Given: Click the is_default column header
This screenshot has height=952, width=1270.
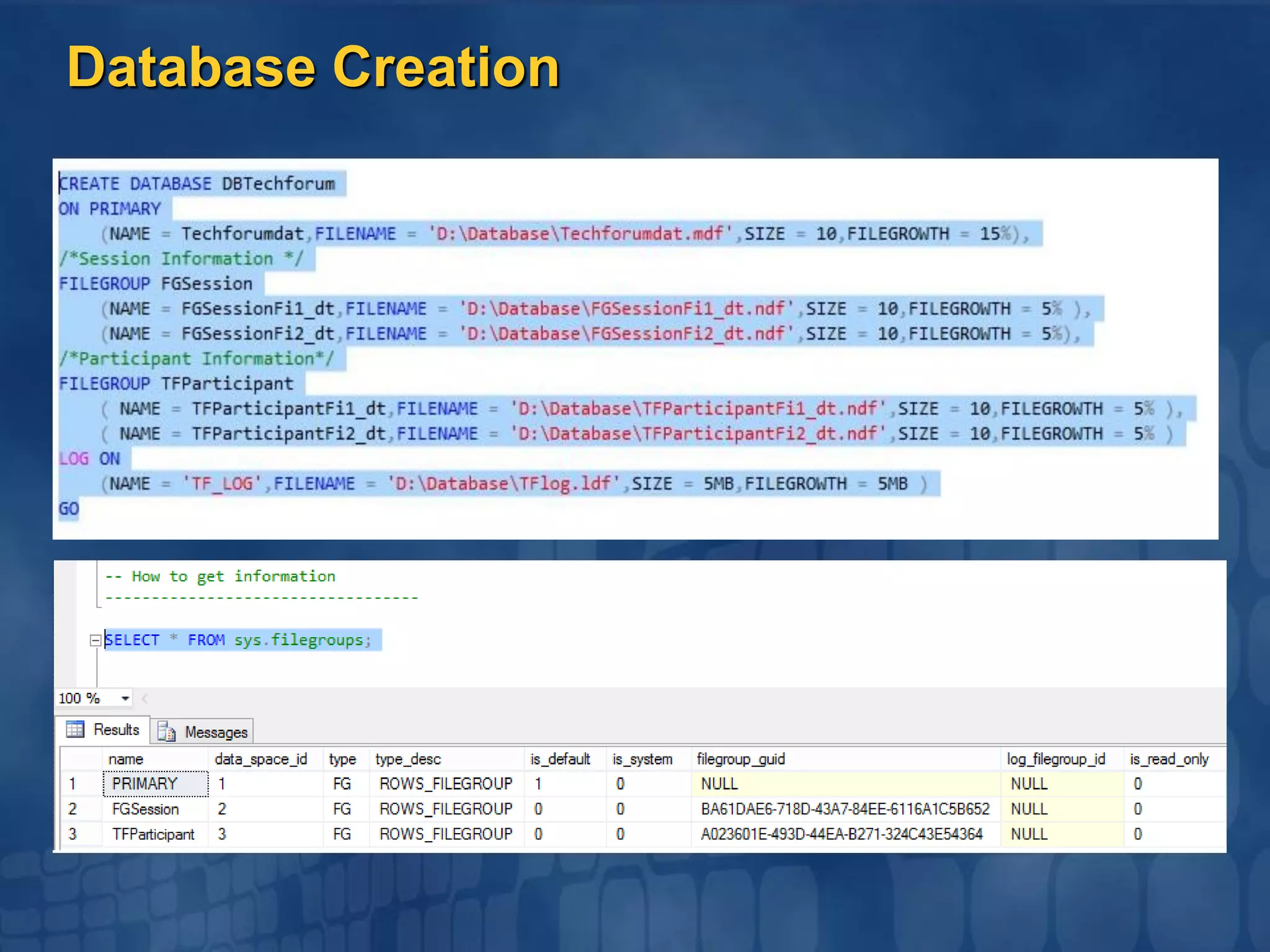Looking at the screenshot, I should [565, 759].
